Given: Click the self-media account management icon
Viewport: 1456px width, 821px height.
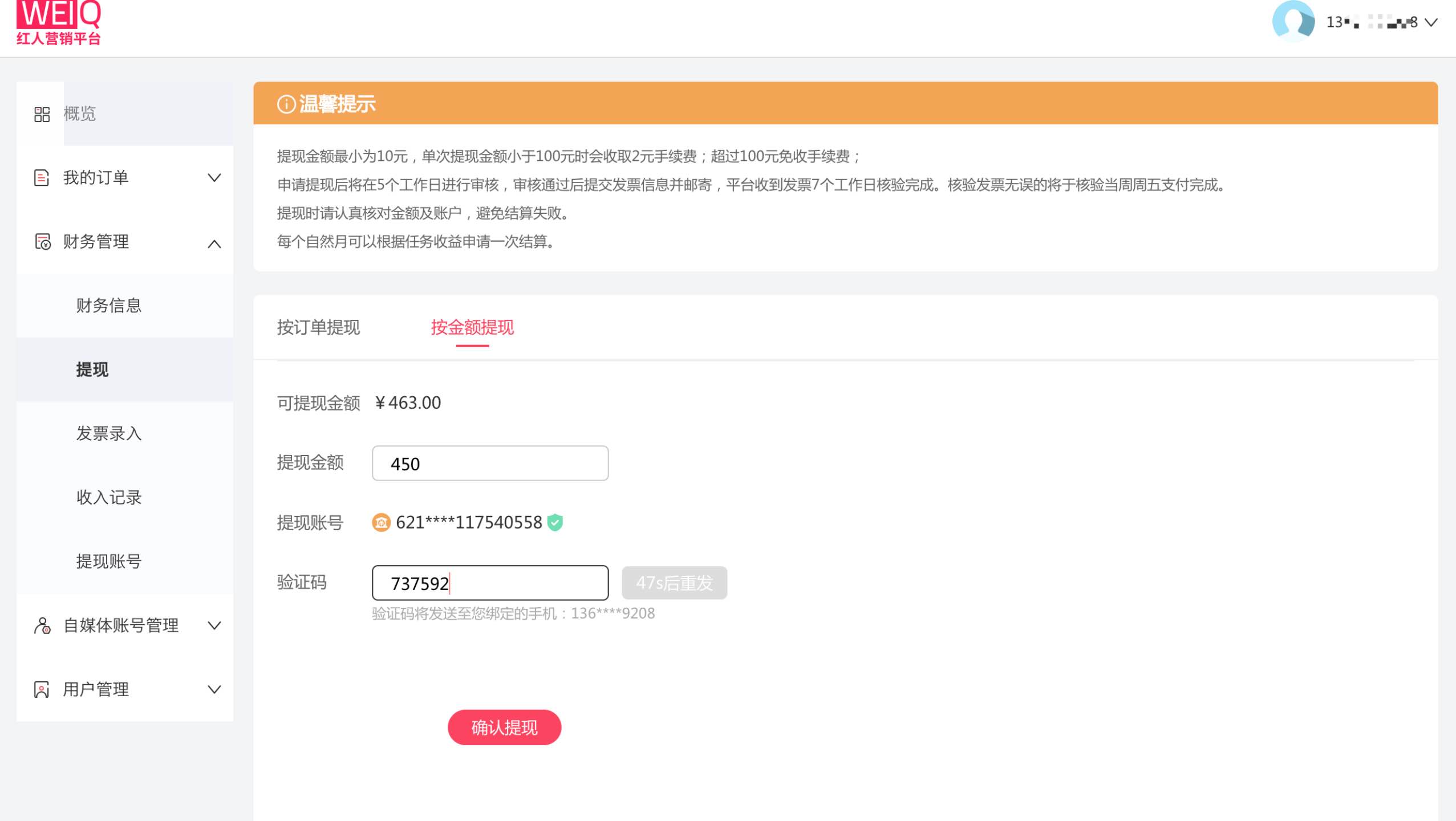Looking at the screenshot, I should pyautogui.click(x=42, y=625).
